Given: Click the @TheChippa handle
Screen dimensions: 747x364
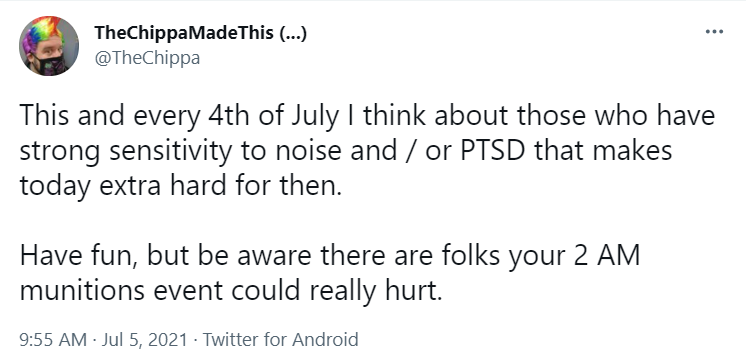Looking at the screenshot, I should coord(147,58).
